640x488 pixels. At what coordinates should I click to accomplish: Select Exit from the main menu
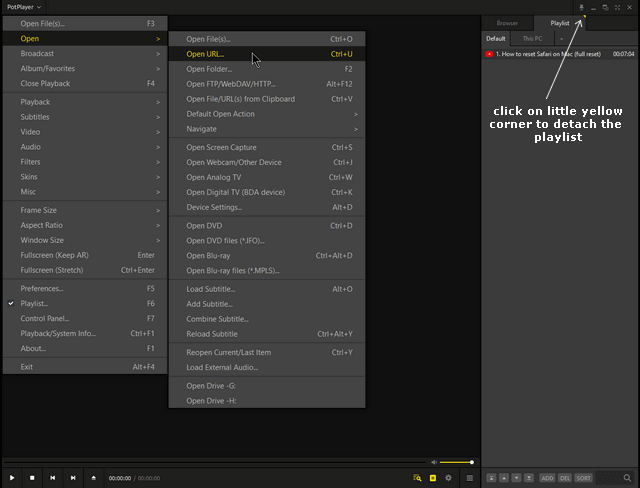85,367
